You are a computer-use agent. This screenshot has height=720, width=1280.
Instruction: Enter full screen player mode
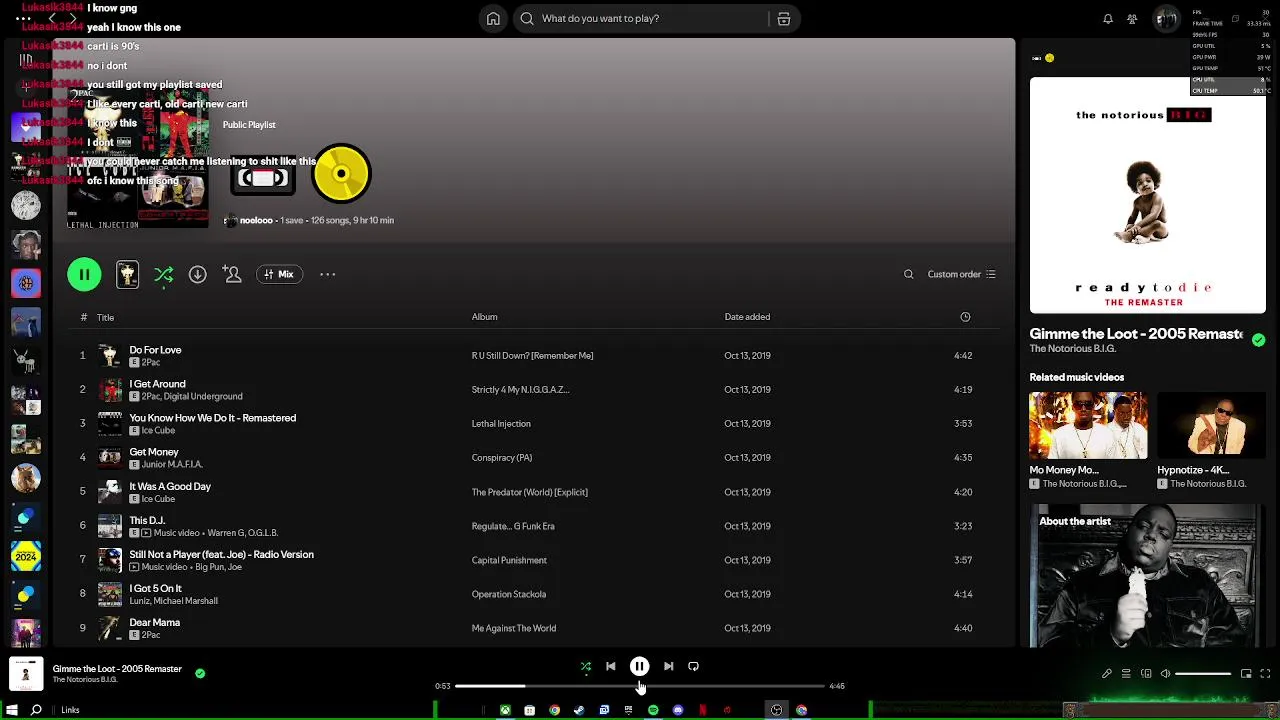tap(1265, 674)
